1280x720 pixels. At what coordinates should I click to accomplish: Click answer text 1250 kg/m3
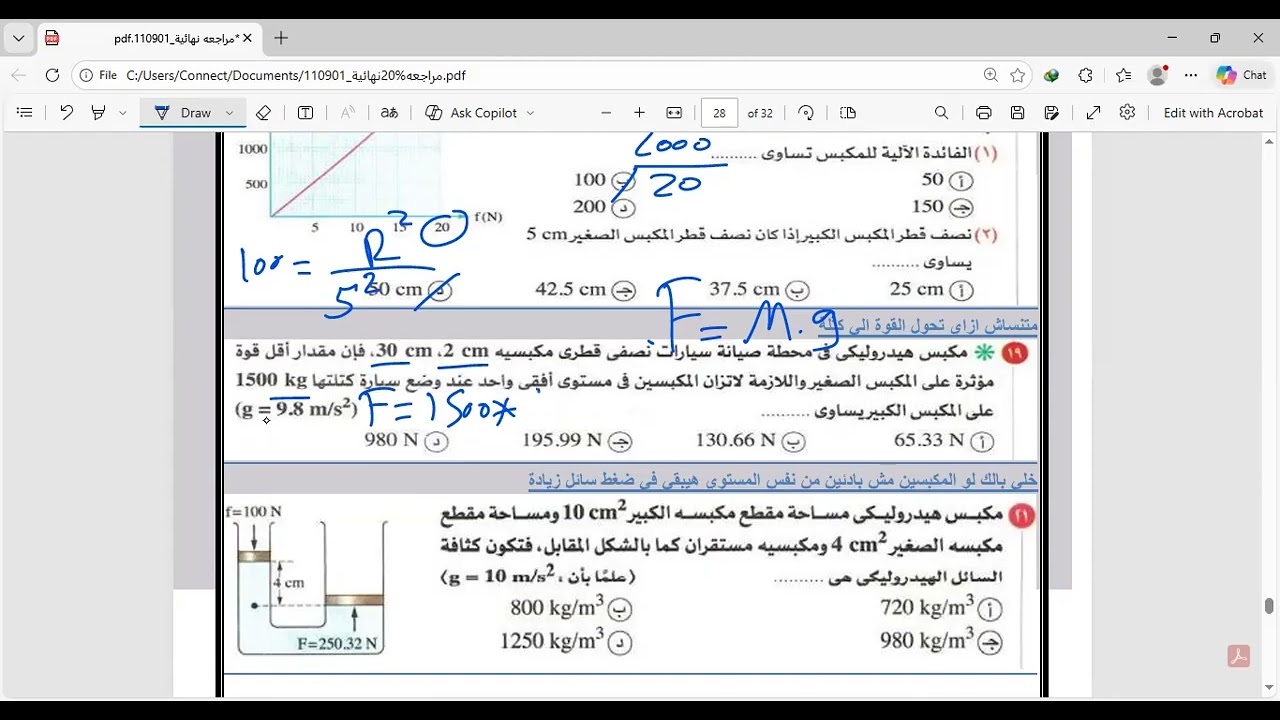point(551,640)
